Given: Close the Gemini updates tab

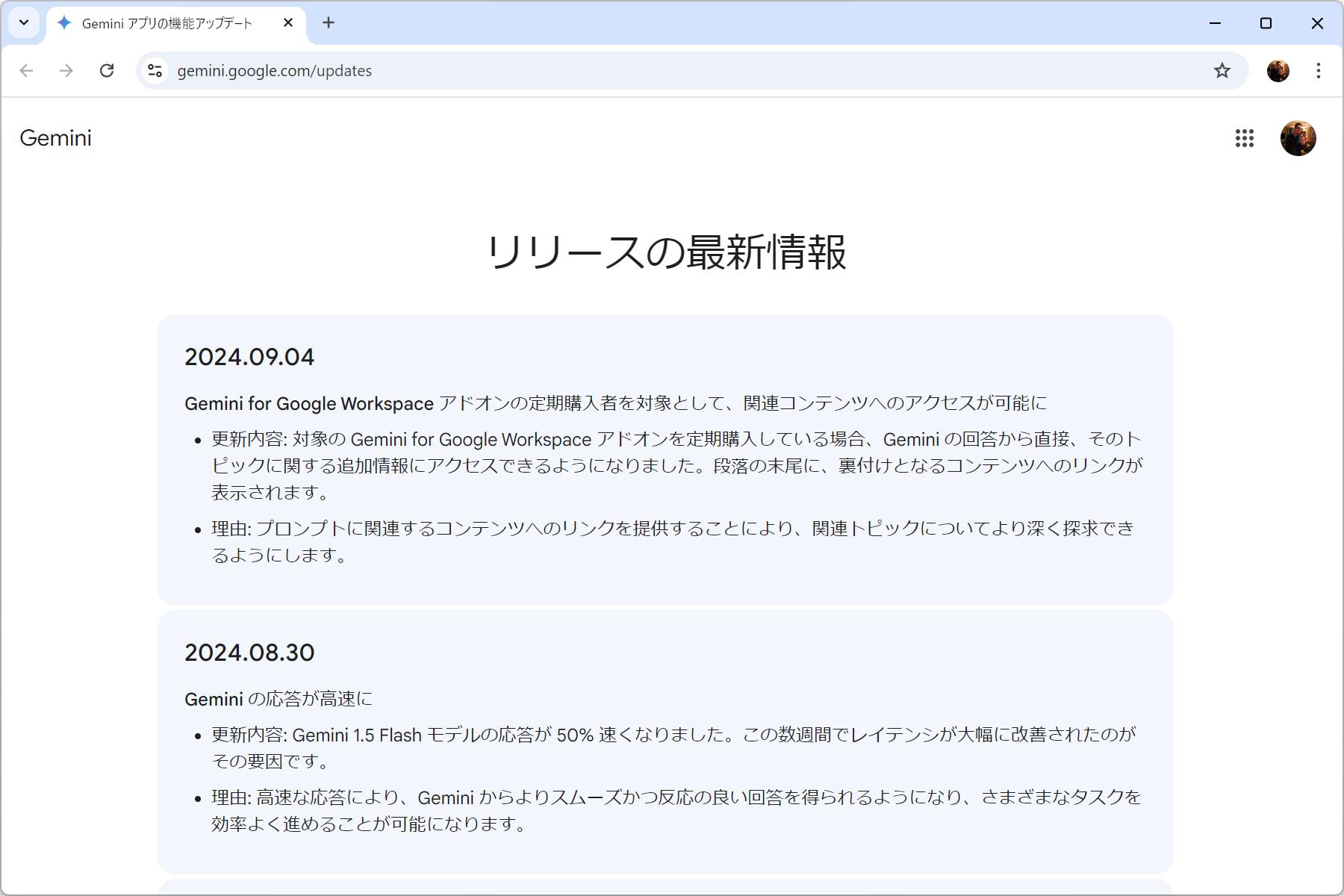Looking at the screenshot, I should [288, 22].
